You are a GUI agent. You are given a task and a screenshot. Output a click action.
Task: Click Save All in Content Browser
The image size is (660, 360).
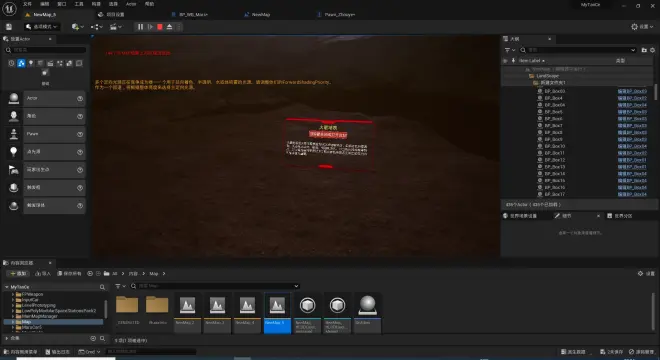[69, 274]
